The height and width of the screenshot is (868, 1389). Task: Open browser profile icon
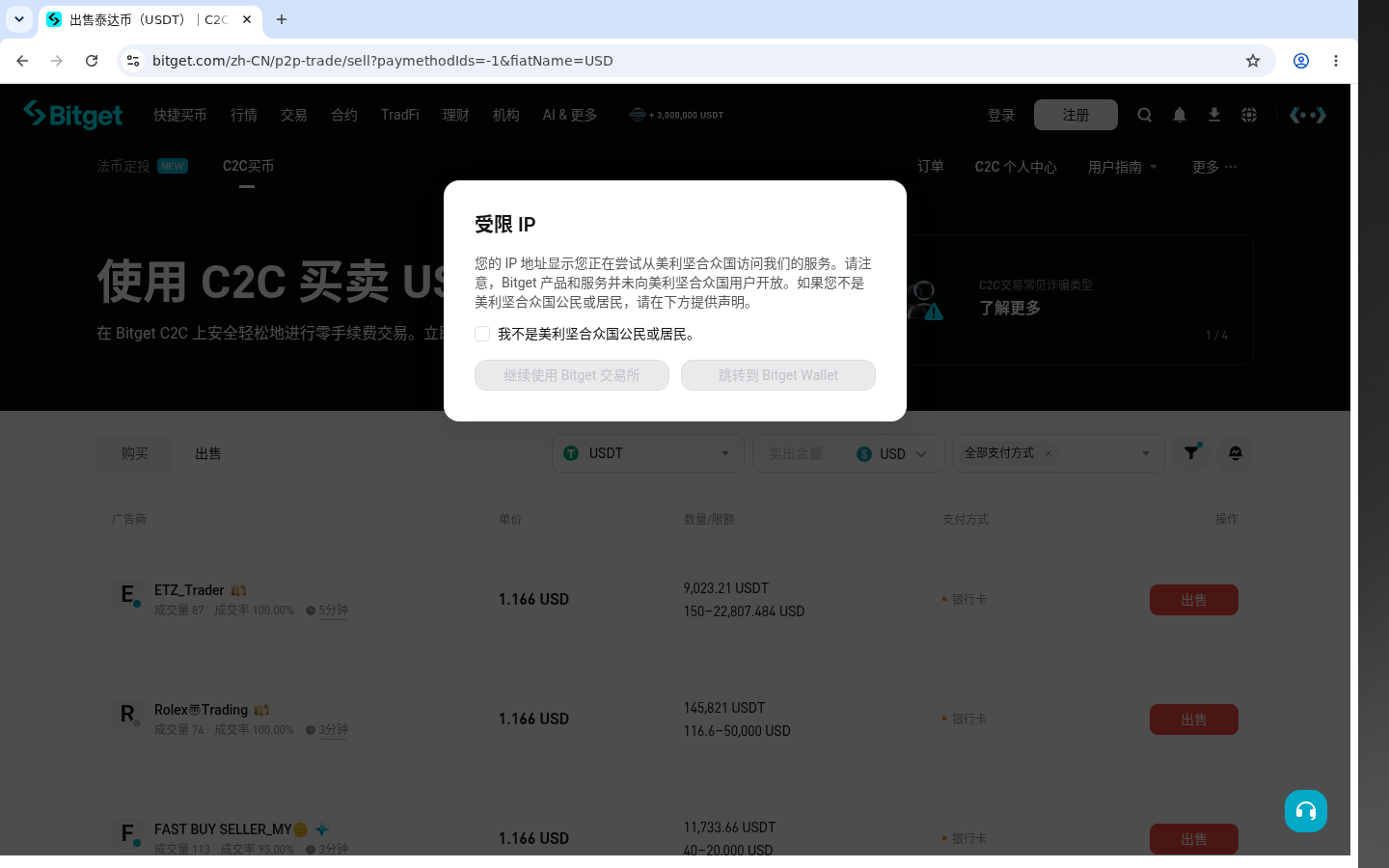1301,61
